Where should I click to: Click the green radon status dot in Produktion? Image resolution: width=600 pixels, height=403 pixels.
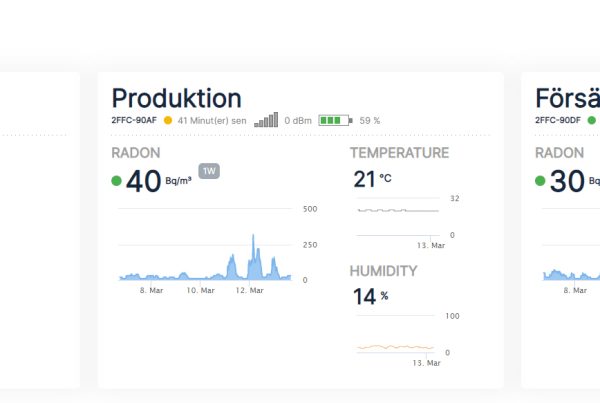116,181
